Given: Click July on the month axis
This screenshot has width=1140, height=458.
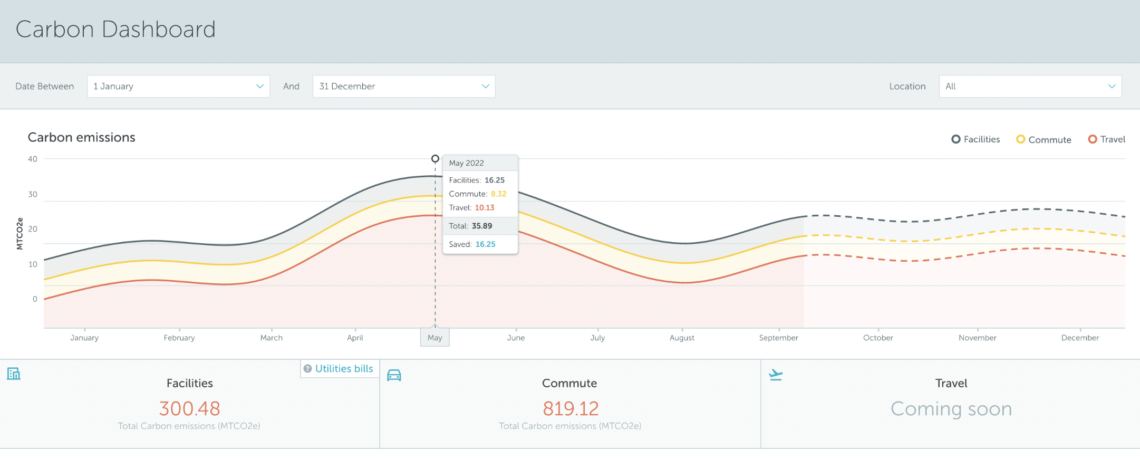Looking at the screenshot, I should 598,338.
